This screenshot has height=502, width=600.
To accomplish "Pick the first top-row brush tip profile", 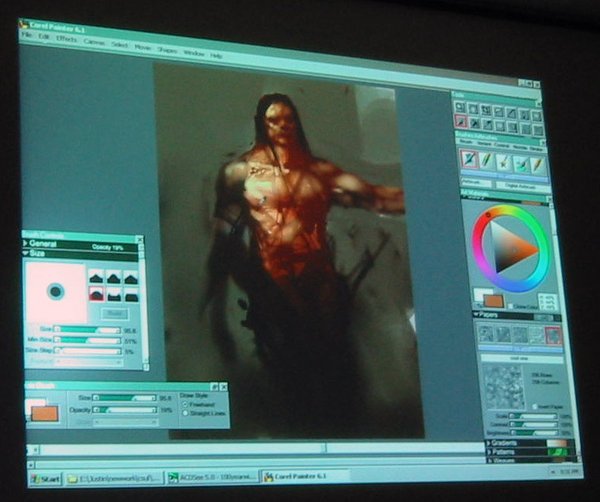I will (96, 277).
